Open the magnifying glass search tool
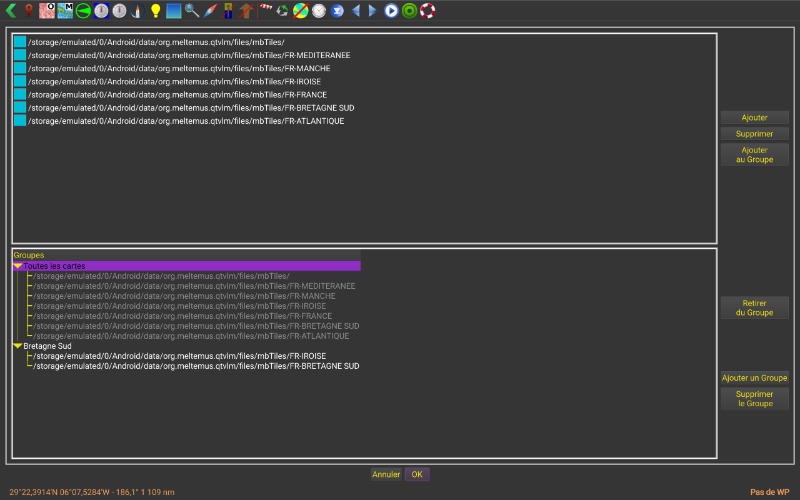Image resolution: width=800 pixels, height=500 pixels. tap(191, 11)
